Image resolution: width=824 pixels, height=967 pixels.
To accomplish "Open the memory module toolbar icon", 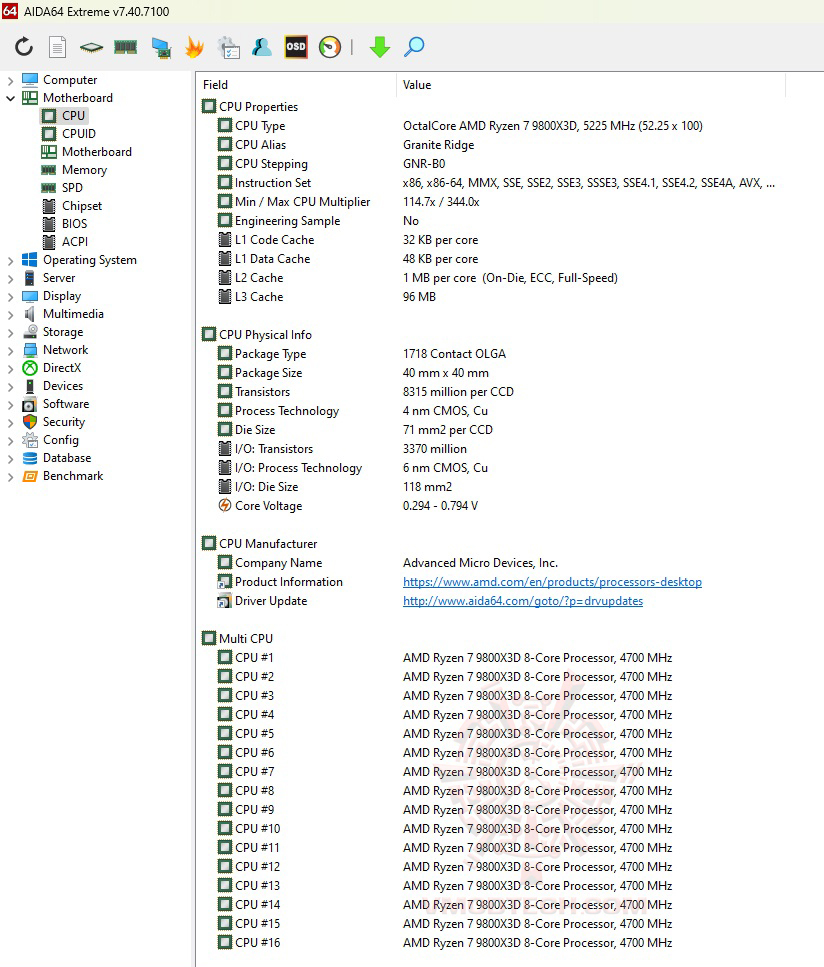I will pyautogui.click(x=126, y=47).
